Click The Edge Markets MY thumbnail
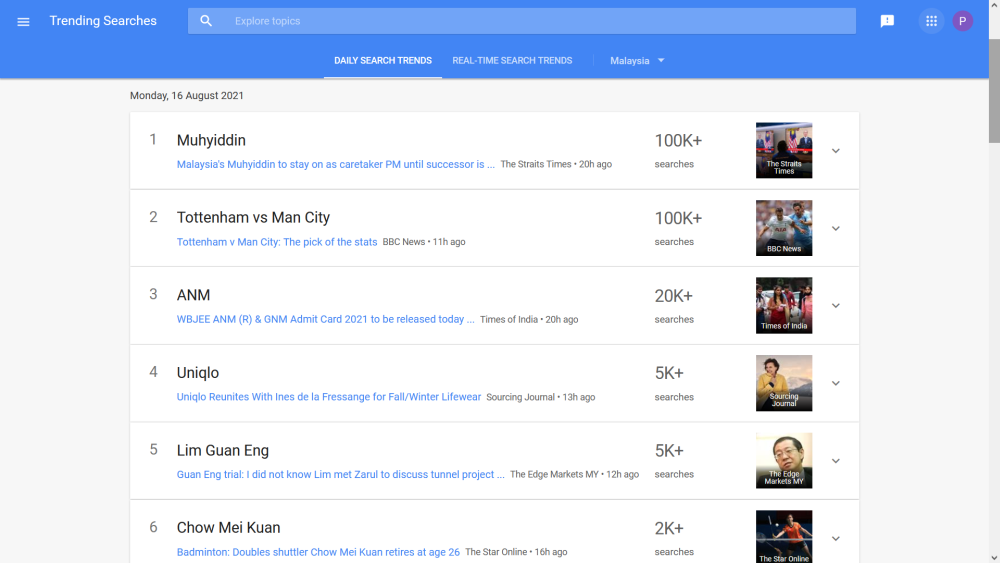This screenshot has width=1000, height=563. pos(784,461)
